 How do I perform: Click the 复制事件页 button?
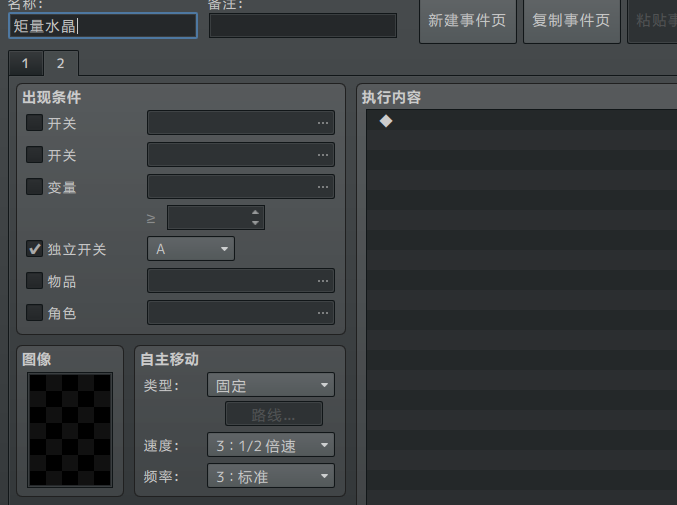click(x=571, y=21)
